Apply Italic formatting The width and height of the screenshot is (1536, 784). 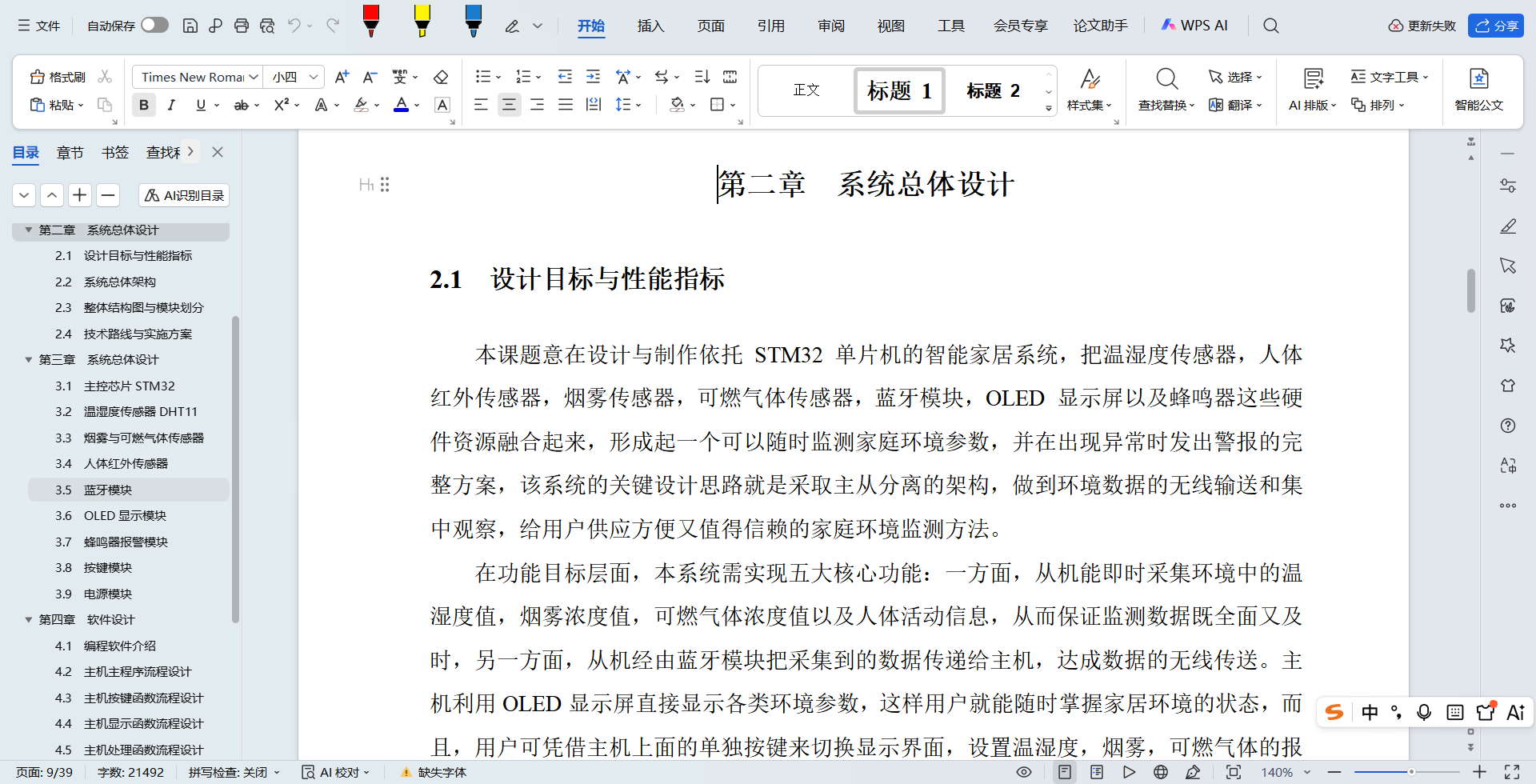pyautogui.click(x=171, y=105)
